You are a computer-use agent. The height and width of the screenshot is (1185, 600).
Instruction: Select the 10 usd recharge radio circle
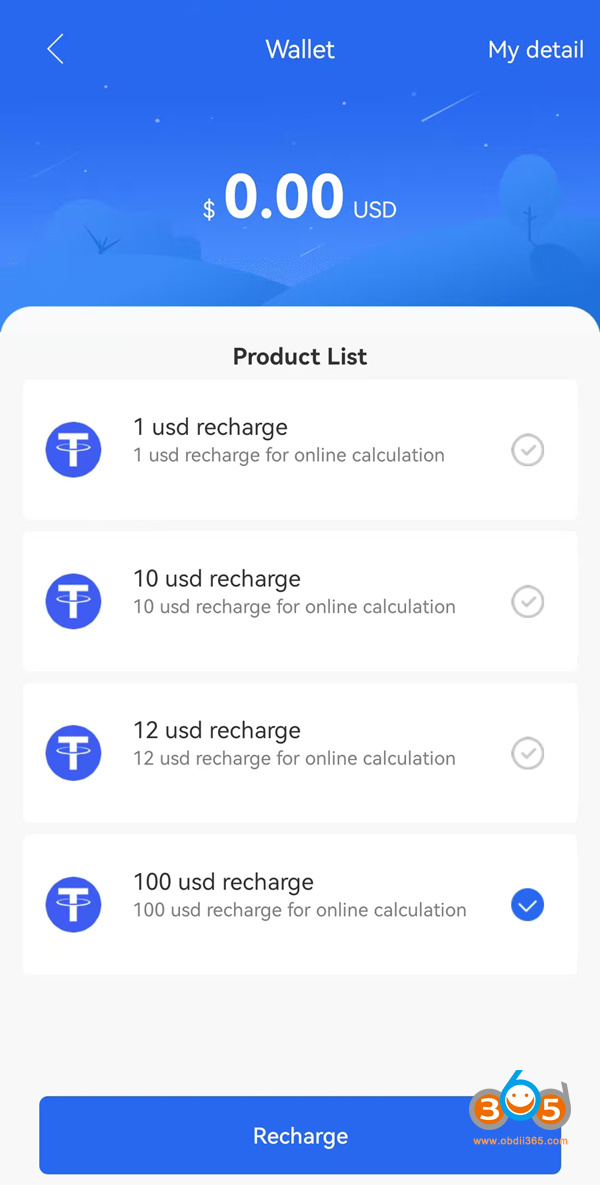(x=528, y=601)
